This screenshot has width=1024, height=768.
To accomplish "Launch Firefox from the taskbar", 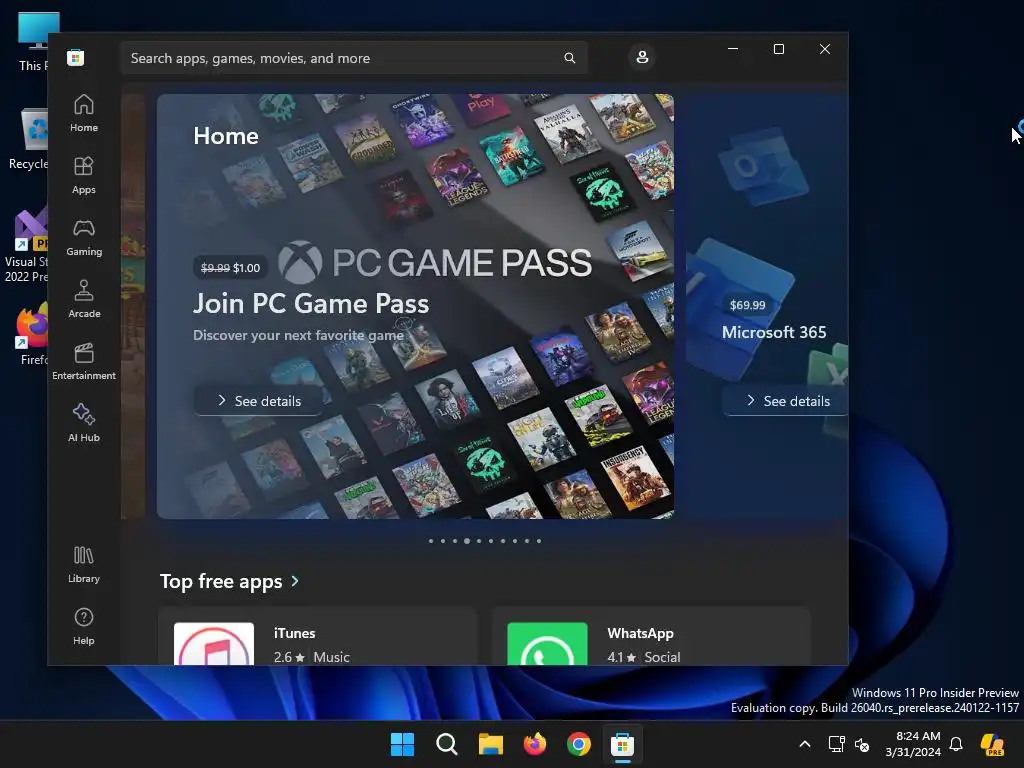I will tap(535, 744).
